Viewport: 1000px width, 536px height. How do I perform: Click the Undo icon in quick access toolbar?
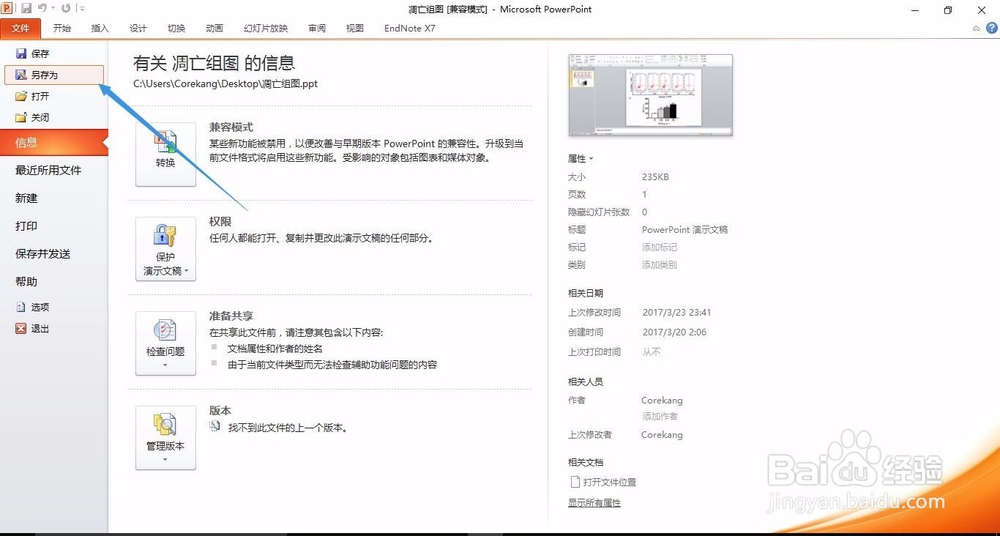pyautogui.click(x=42, y=8)
